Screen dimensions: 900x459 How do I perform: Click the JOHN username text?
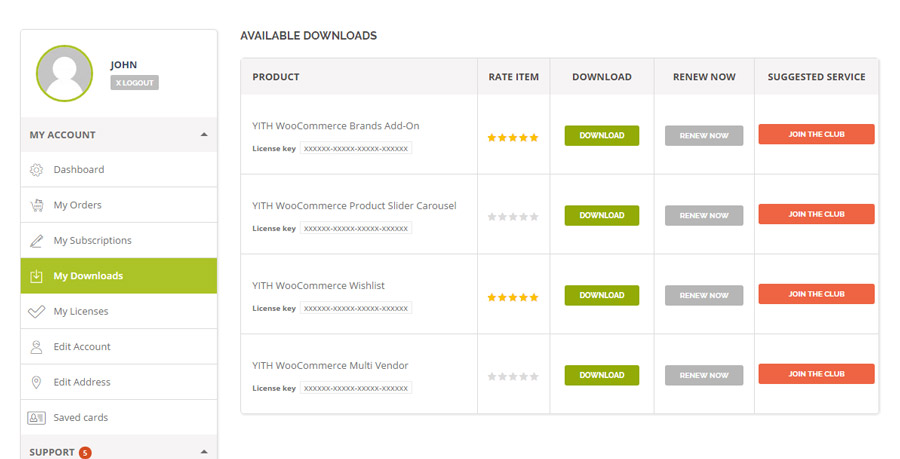click(x=124, y=65)
